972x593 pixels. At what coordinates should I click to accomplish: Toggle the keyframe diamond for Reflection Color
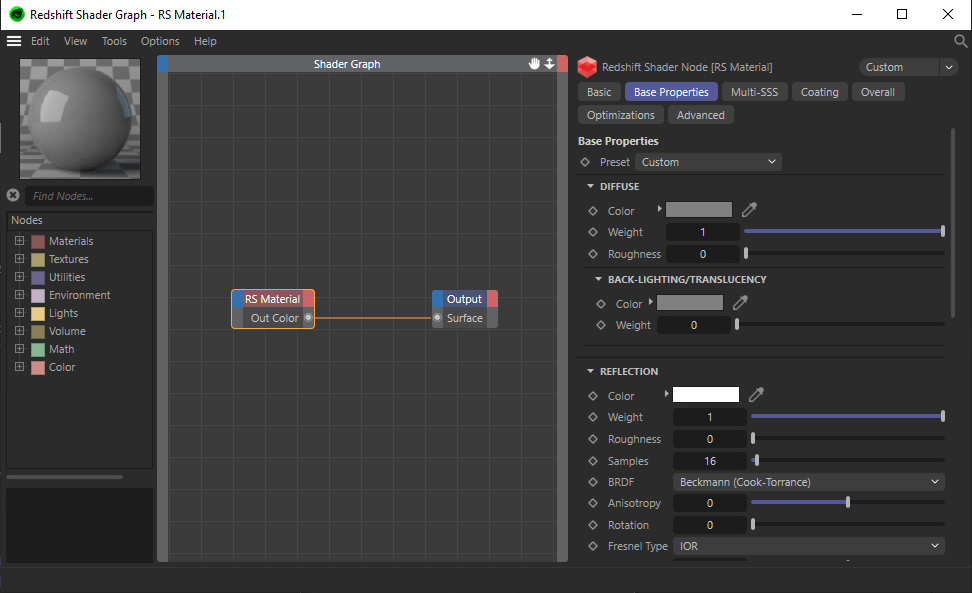pos(593,395)
